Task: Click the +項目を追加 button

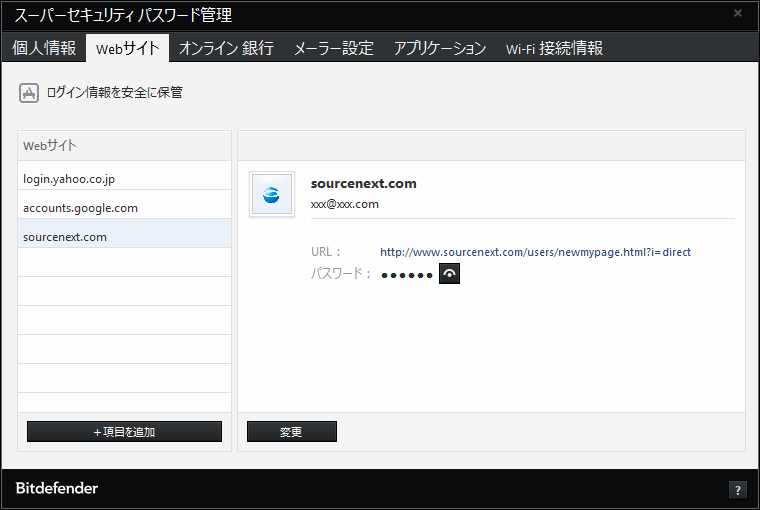Action: (x=125, y=431)
